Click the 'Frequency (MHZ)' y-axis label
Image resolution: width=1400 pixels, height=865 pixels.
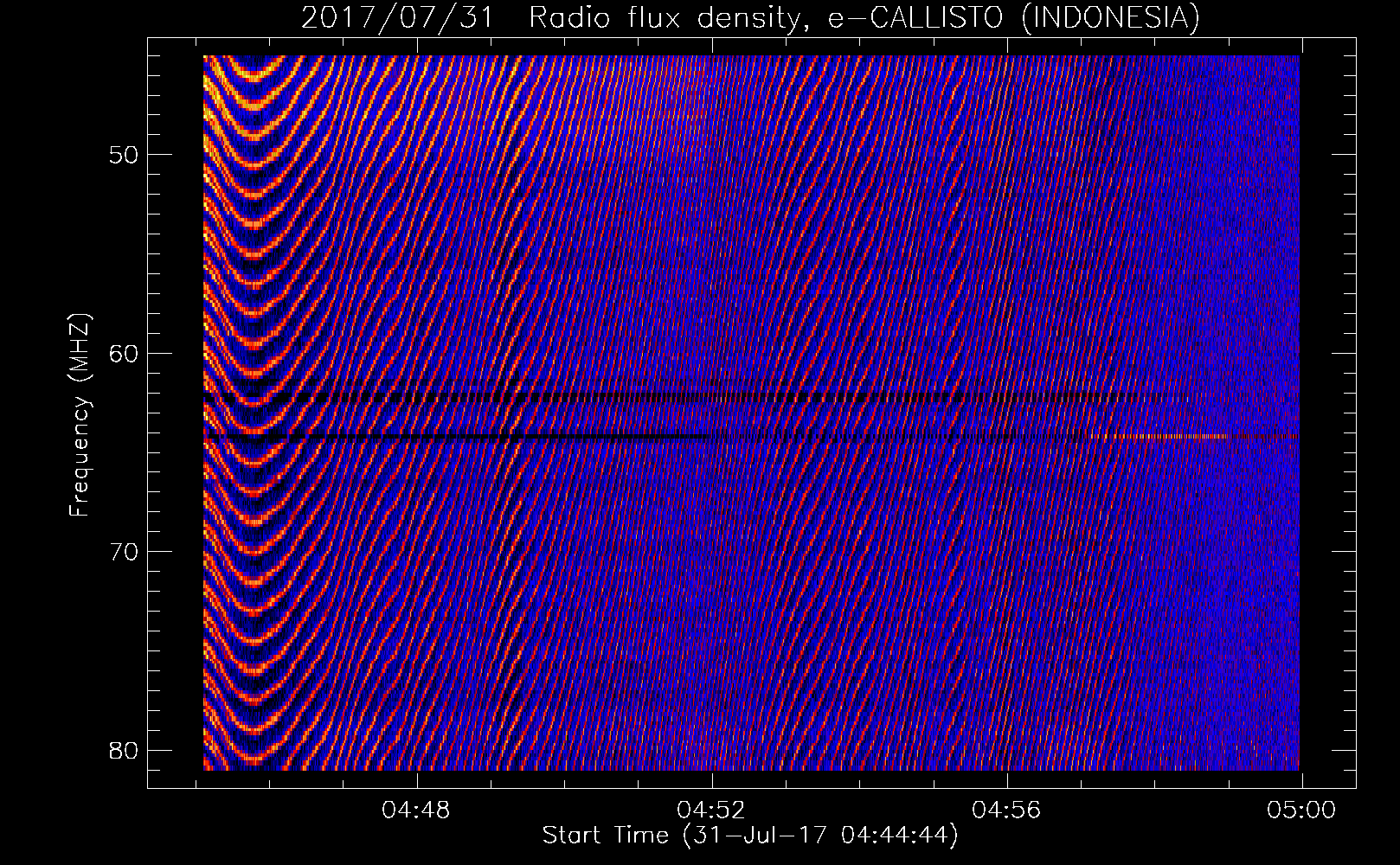click(80, 415)
